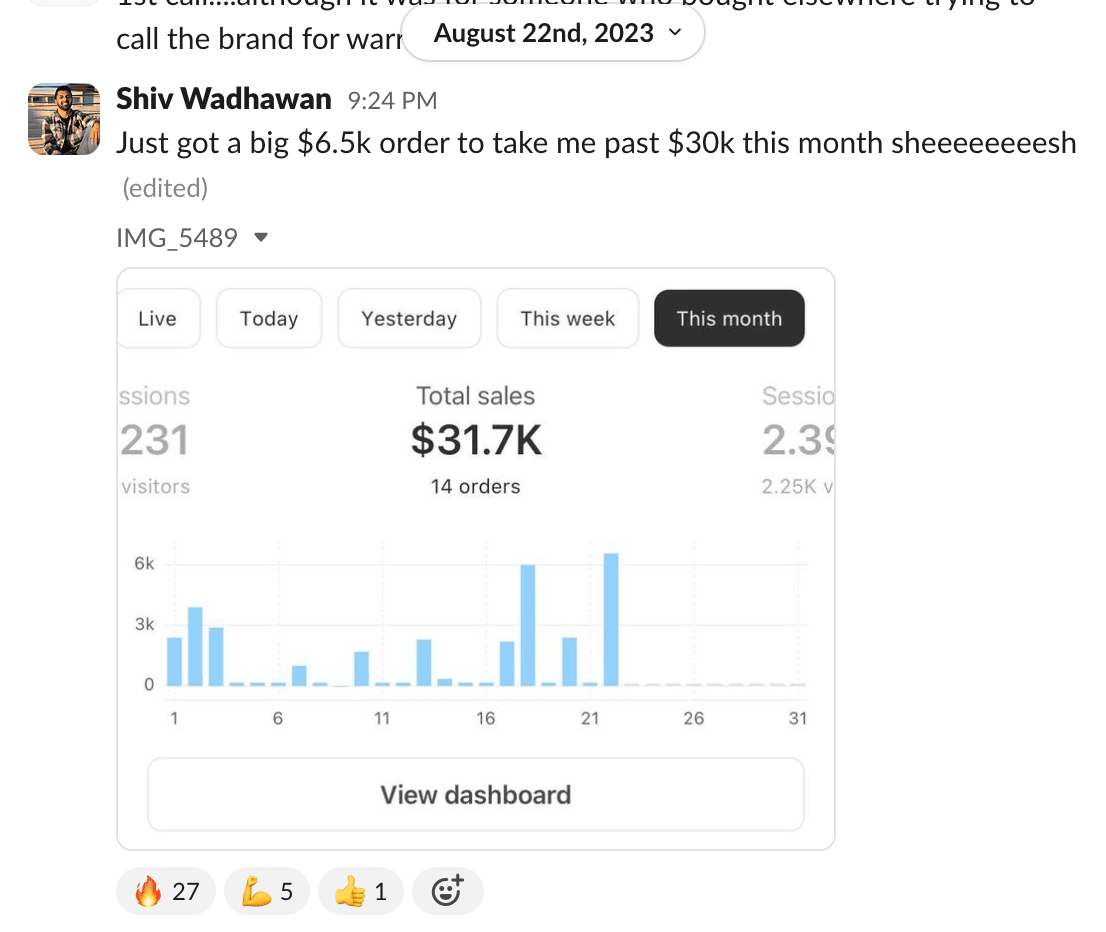Open the August 22nd, 2023 date dropdown
Viewport: 1106px width, 932px height.
[x=555, y=33]
